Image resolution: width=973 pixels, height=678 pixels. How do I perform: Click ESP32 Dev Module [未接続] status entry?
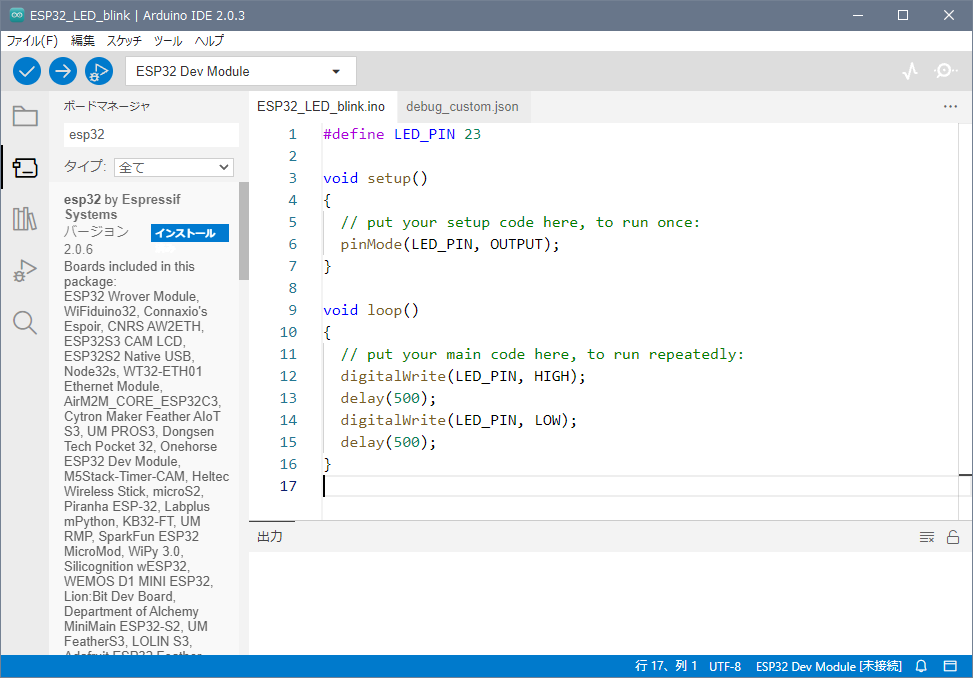[x=828, y=666]
